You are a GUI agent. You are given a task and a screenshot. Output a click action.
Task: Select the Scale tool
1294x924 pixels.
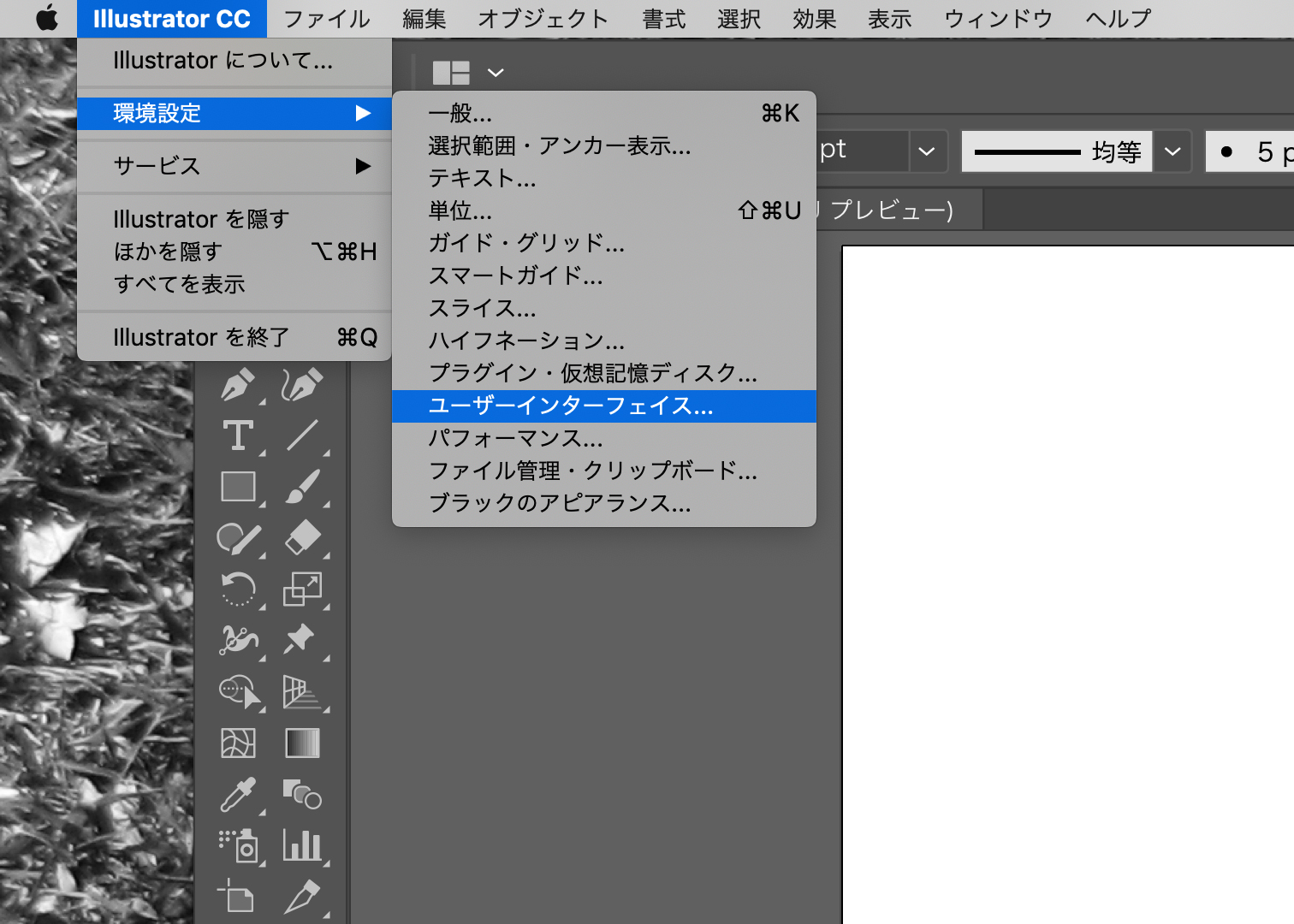(x=302, y=589)
